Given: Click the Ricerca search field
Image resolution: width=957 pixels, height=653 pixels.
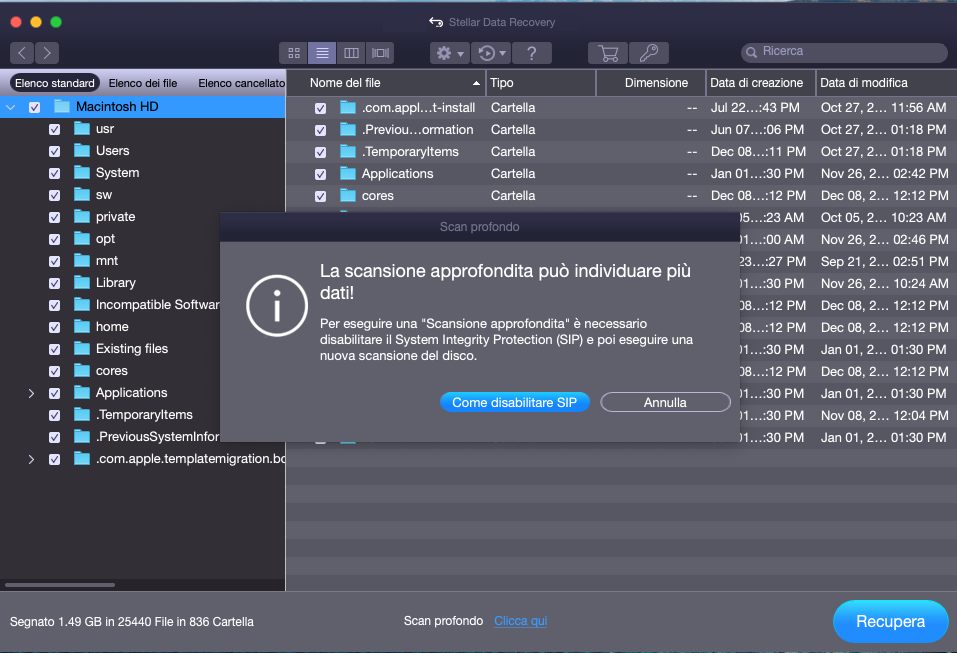Looking at the screenshot, I should point(845,52).
